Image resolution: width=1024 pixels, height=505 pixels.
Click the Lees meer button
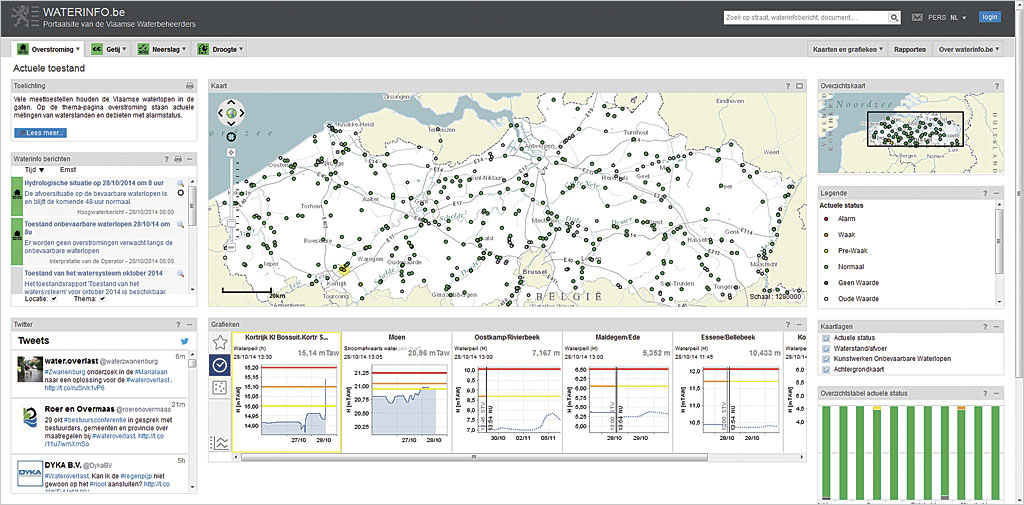pos(41,132)
